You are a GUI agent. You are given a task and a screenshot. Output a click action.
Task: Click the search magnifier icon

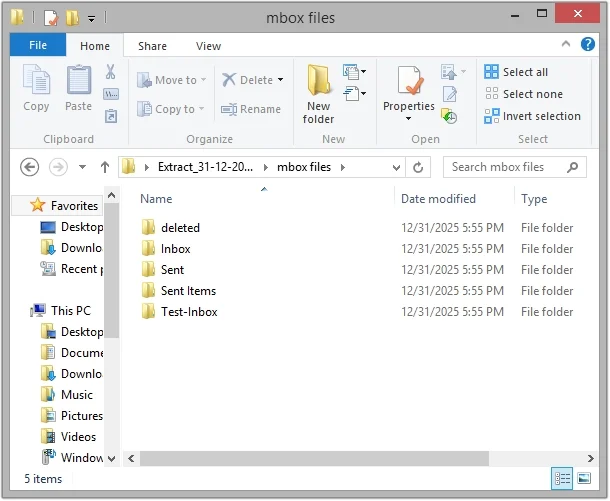point(572,167)
